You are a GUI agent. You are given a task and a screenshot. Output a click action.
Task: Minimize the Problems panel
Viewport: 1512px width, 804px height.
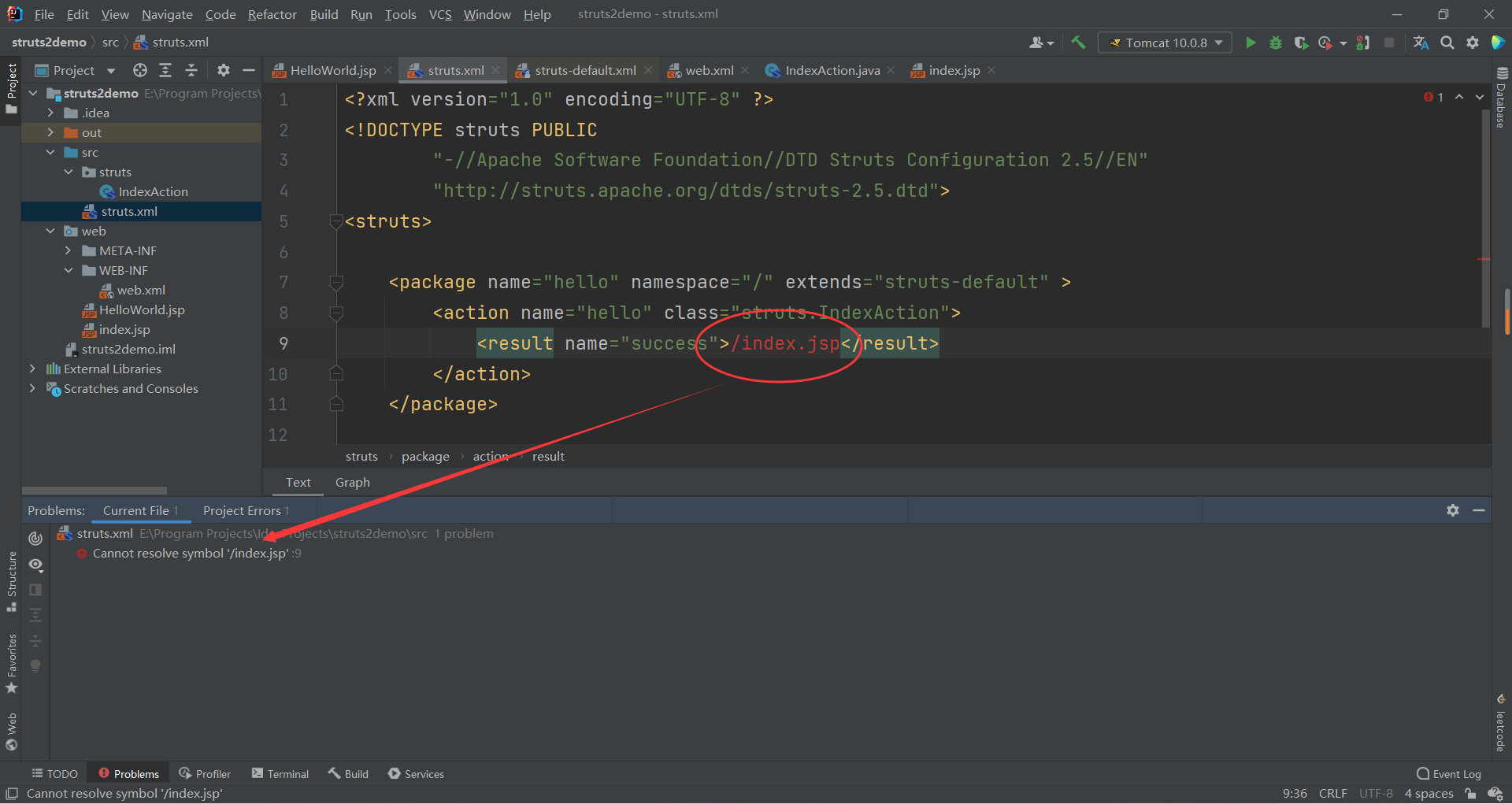[1479, 510]
